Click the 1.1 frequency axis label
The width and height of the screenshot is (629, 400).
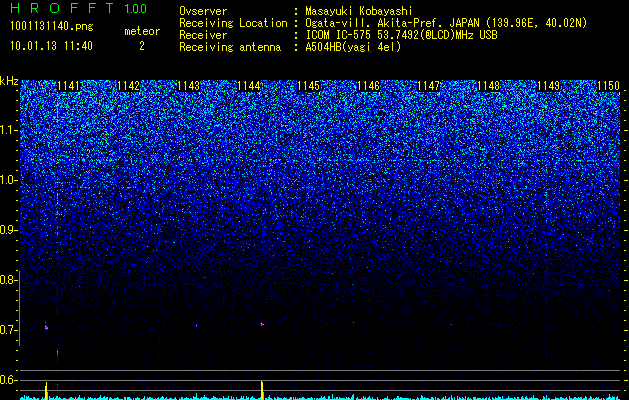pos(7,130)
